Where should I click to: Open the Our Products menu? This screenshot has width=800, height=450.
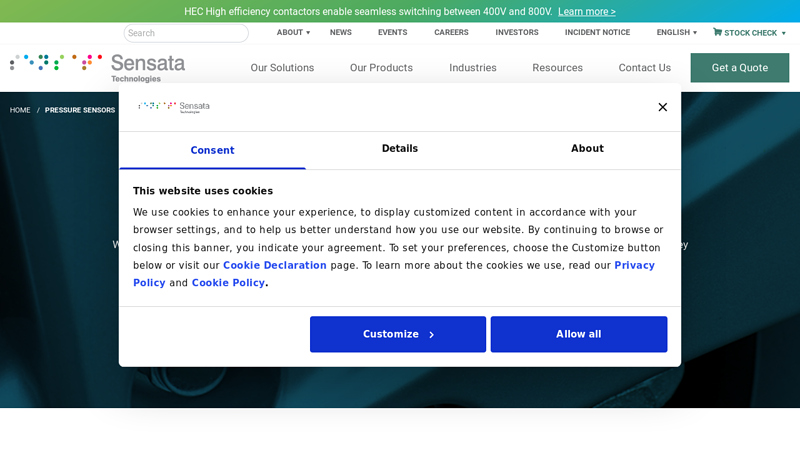pos(381,68)
